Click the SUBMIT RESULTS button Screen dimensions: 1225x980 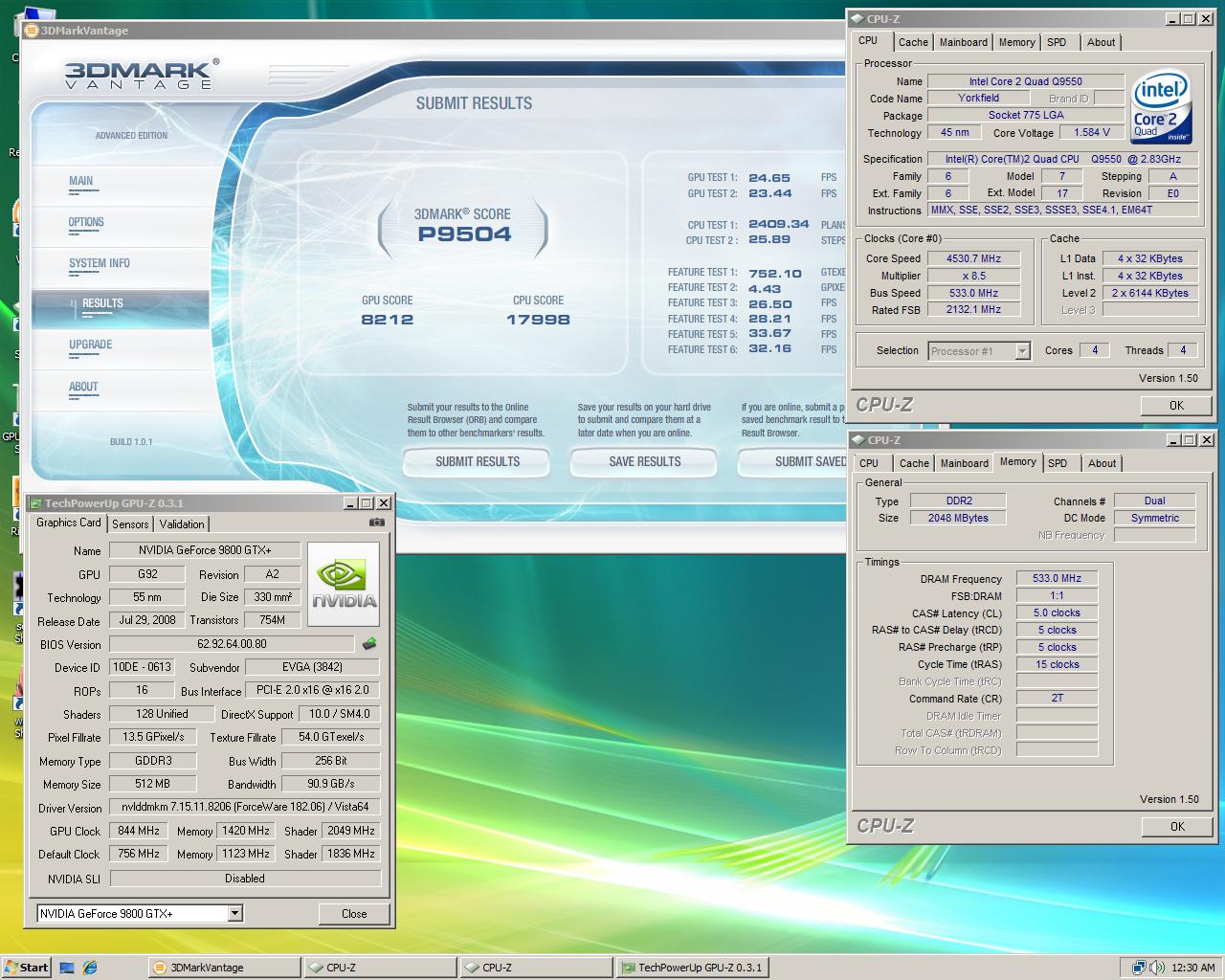tap(477, 461)
